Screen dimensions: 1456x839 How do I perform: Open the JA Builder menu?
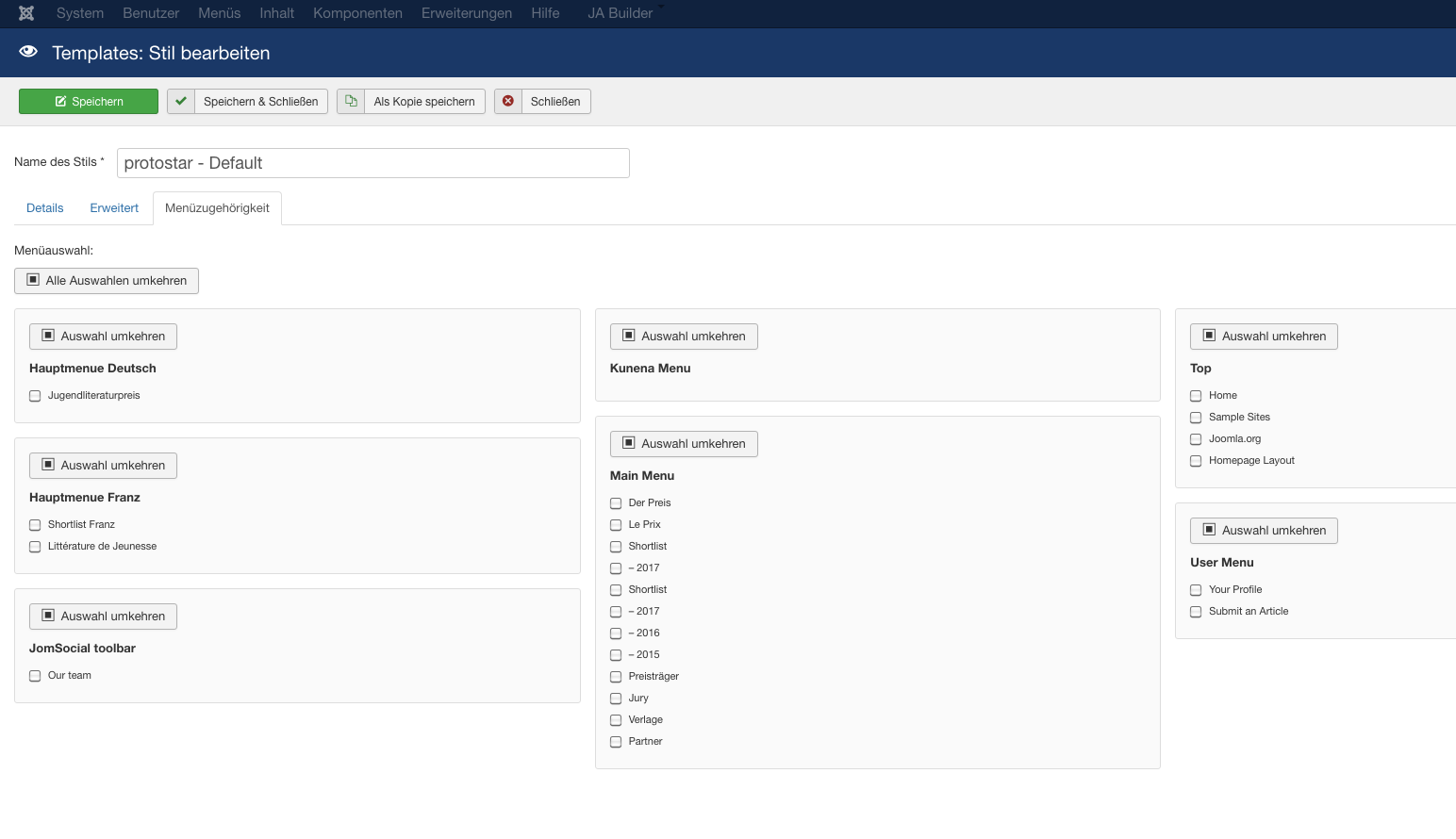(x=620, y=13)
